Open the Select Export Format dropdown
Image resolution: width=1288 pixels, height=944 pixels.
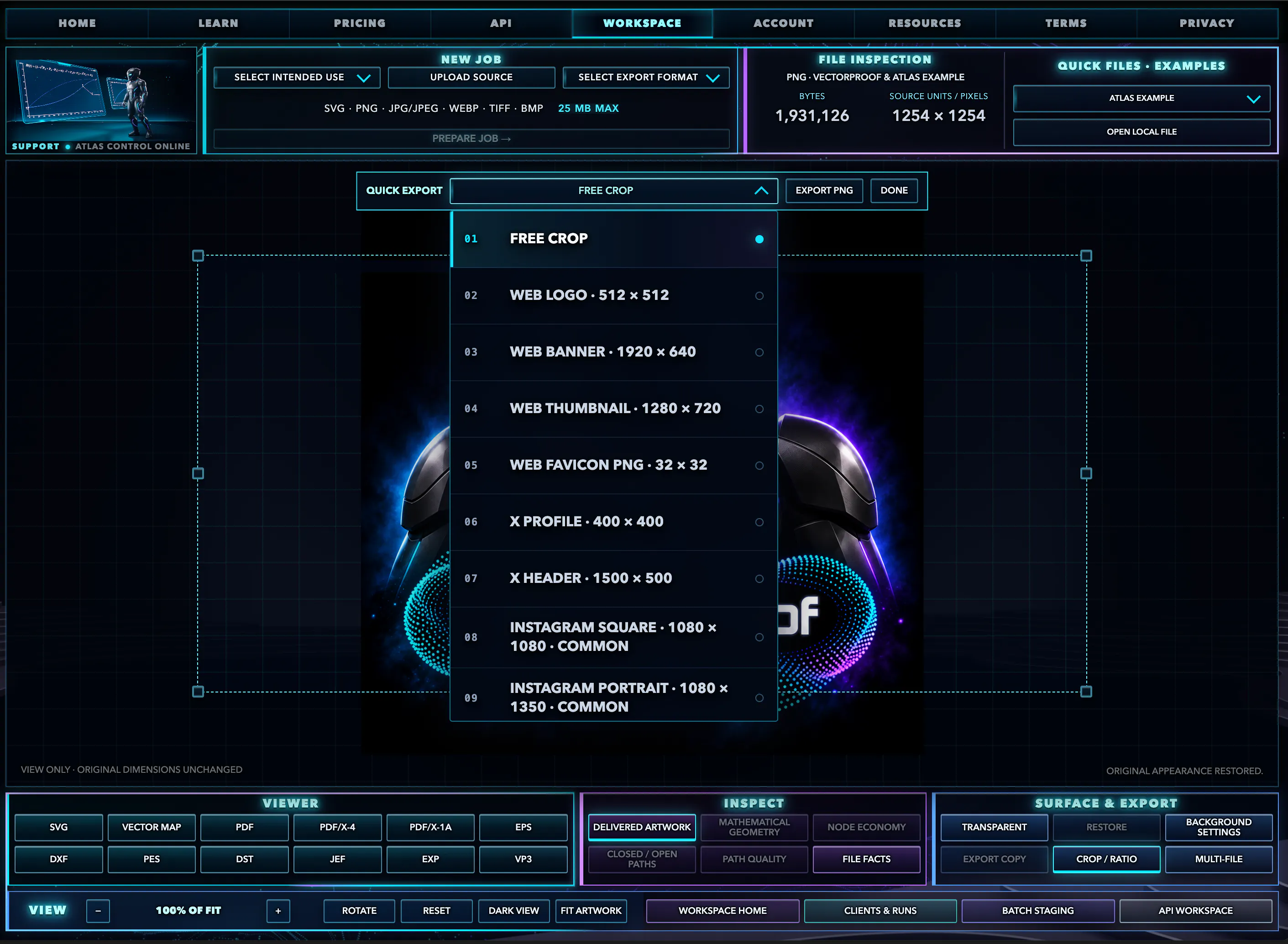[x=646, y=78]
